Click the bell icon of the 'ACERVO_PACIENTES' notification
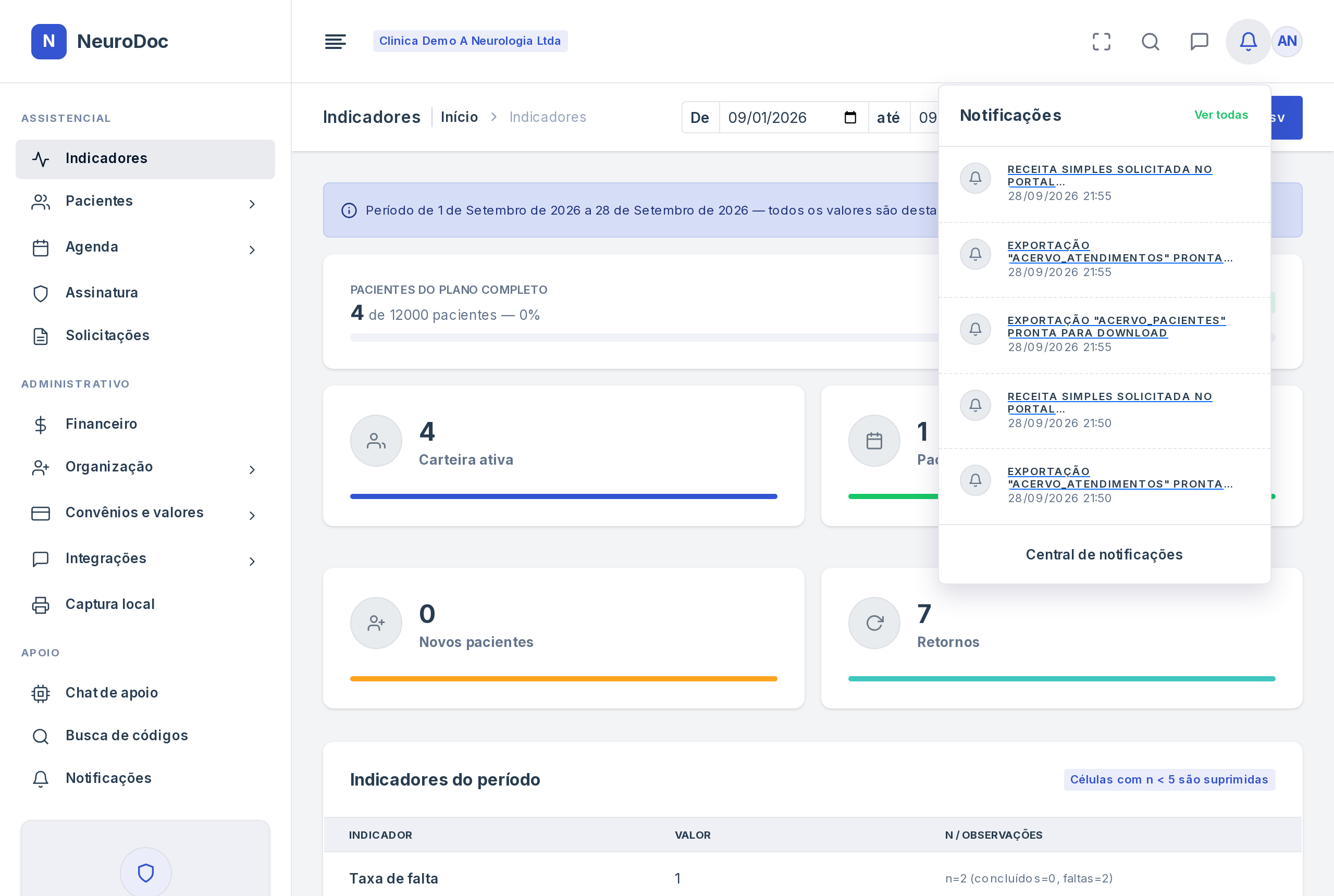The width and height of the screenshot is (1334, 896). click(975, 329)
